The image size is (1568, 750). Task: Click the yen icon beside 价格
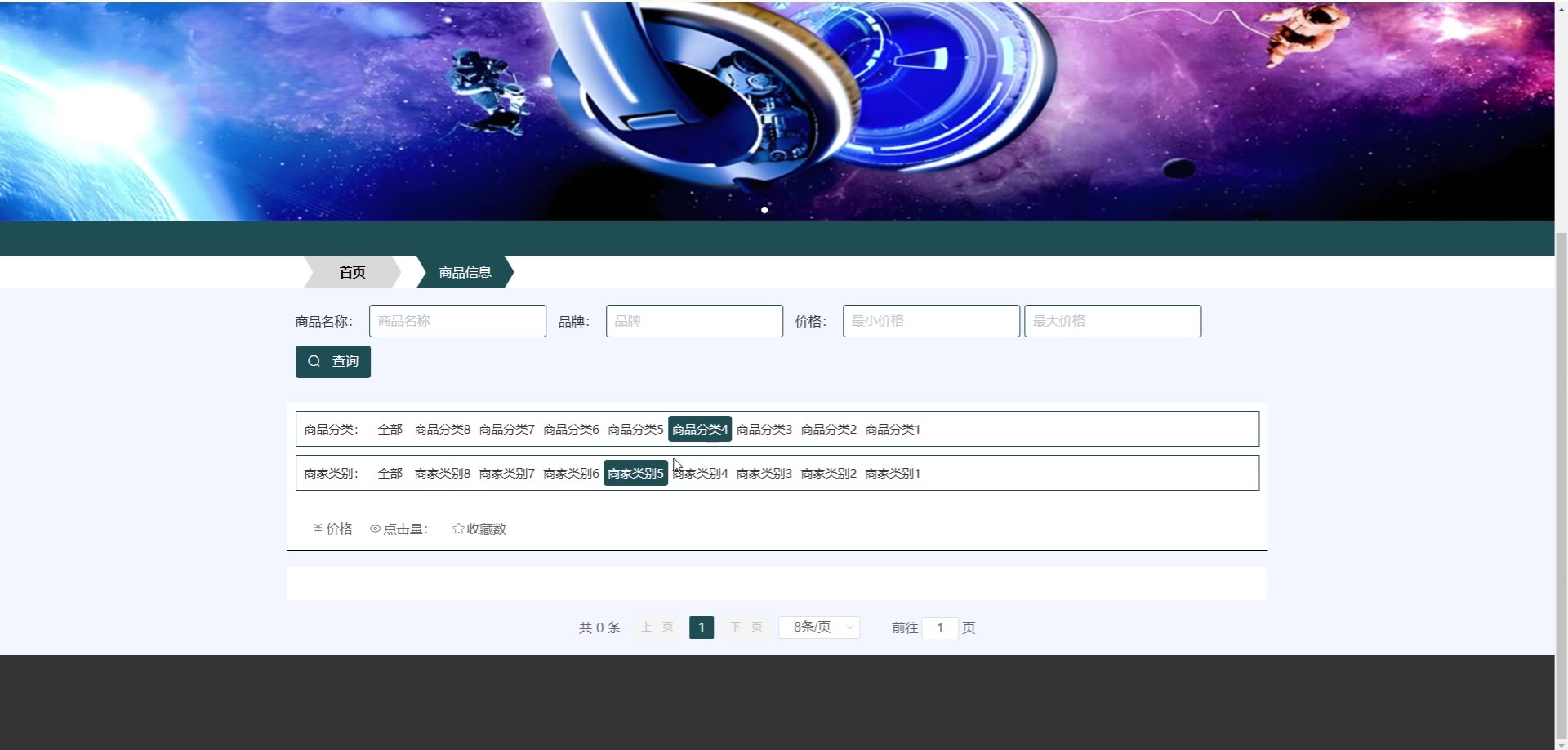[318, 529]
